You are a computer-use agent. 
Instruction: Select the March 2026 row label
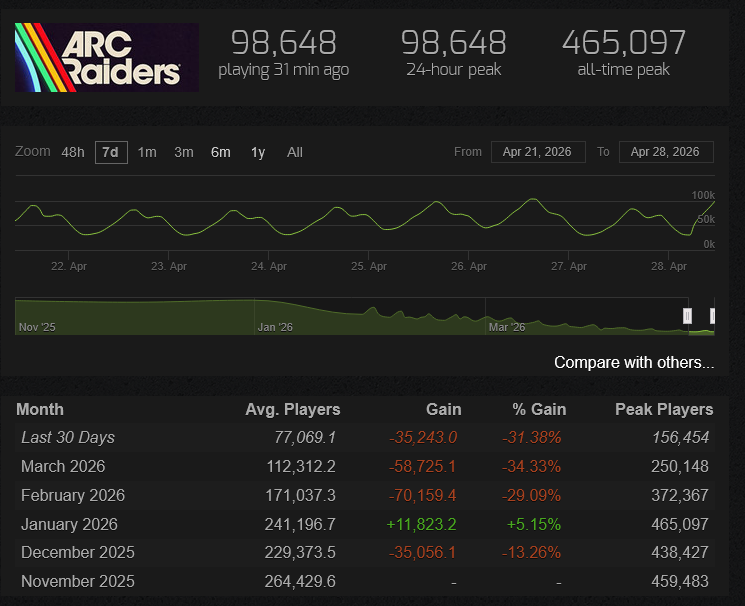(x=63, y=466)
